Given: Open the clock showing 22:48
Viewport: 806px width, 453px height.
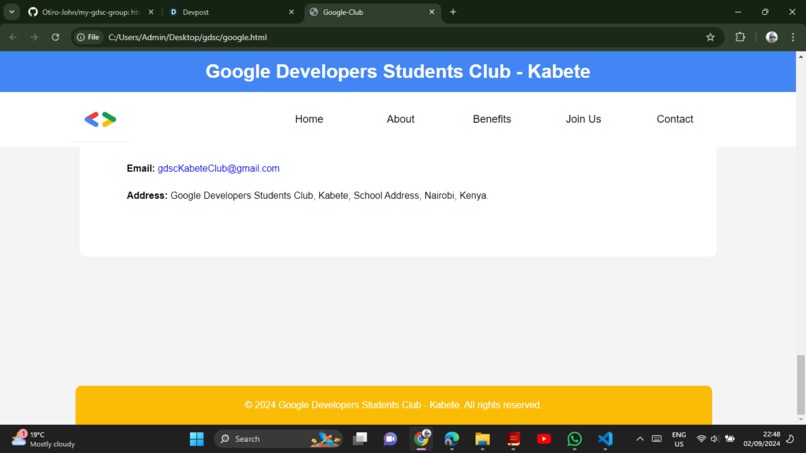Looking at the screenshot, I should [761, 439].
